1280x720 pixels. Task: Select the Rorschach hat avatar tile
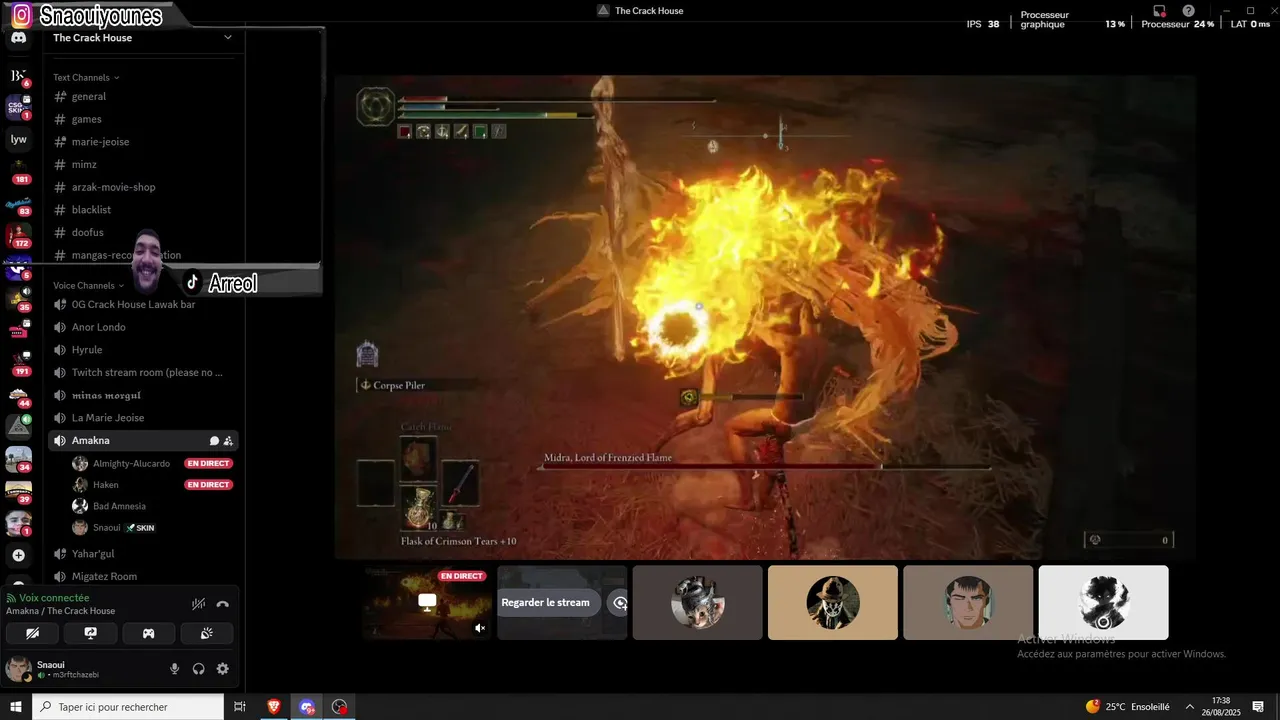832,603
